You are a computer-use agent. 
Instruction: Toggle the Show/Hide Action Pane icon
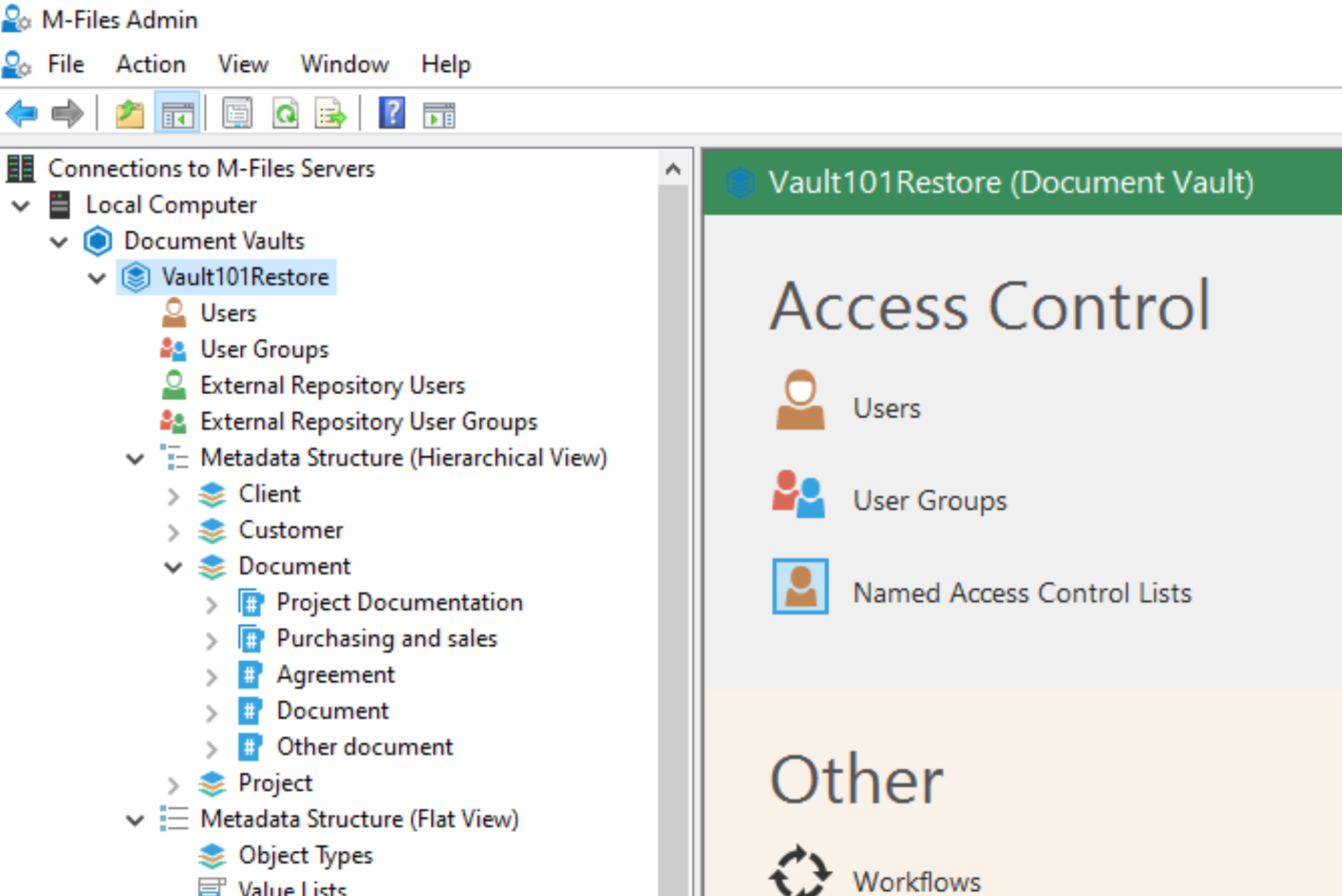pos(439,115)
